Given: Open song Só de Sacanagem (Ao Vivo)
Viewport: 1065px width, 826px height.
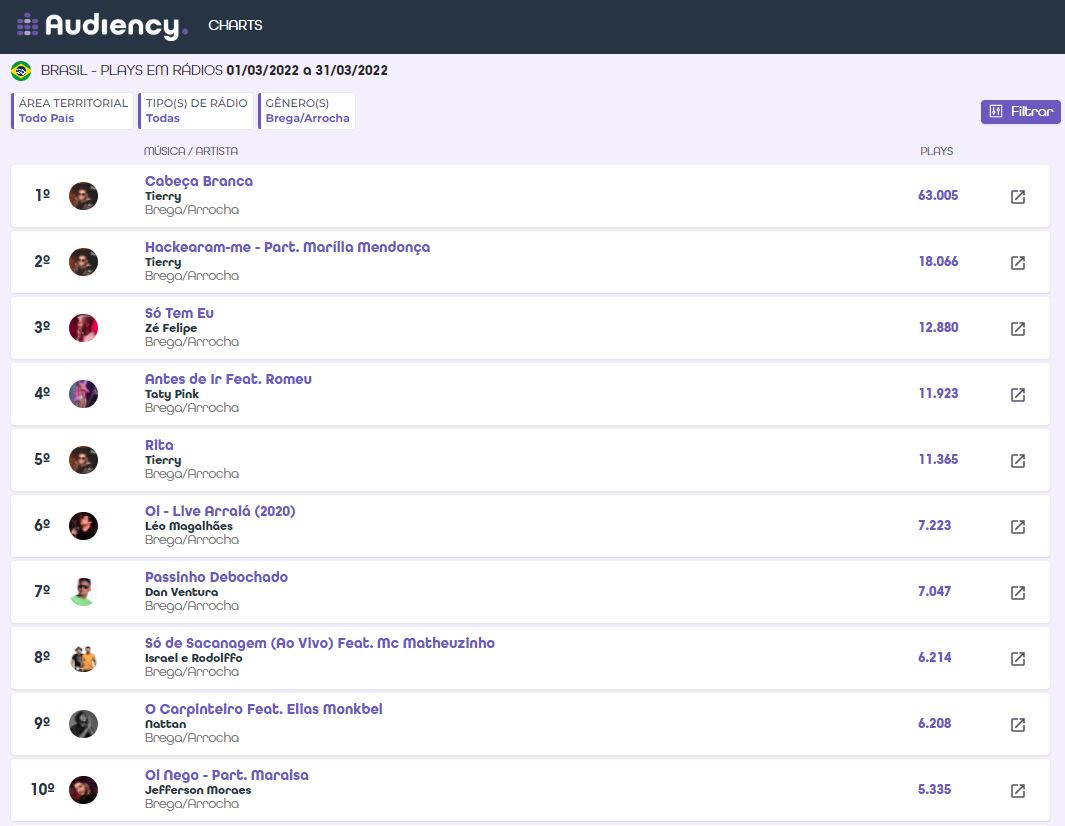Looking at the screenshot, I should click(319, 643).
